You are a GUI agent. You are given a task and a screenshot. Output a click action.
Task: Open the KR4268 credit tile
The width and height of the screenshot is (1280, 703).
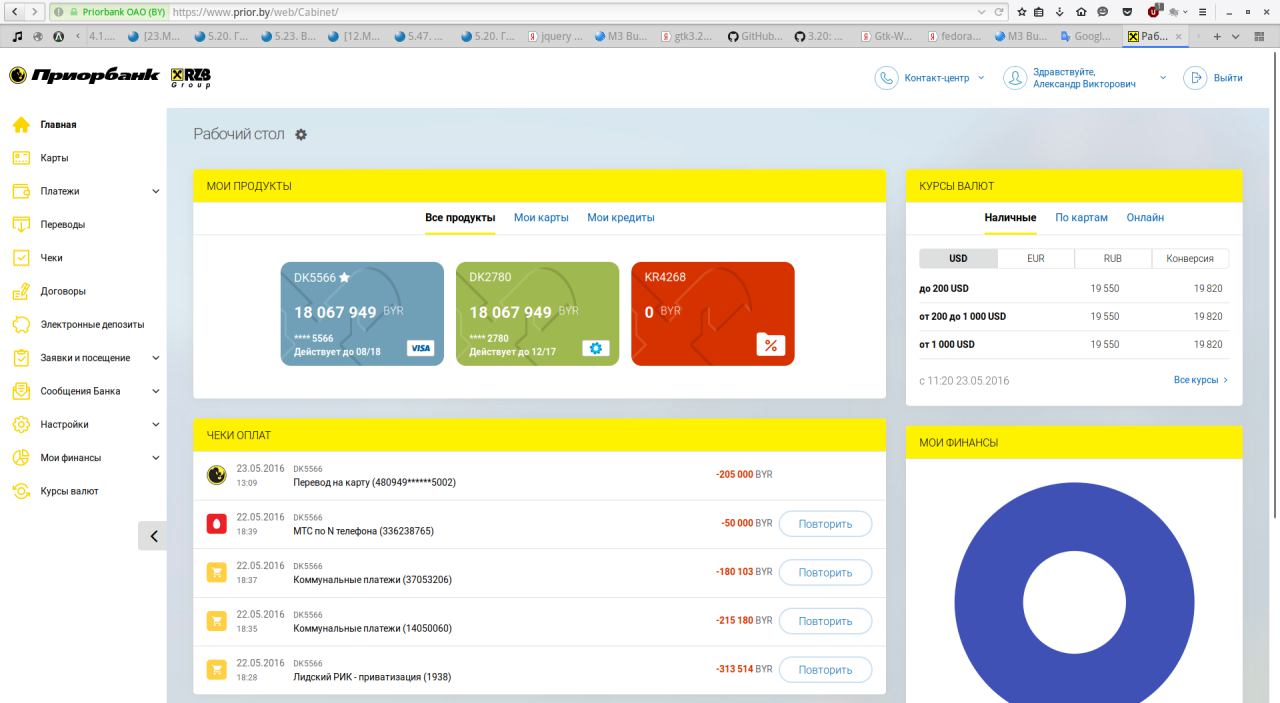pyautogui.click(x=713, y=314)
